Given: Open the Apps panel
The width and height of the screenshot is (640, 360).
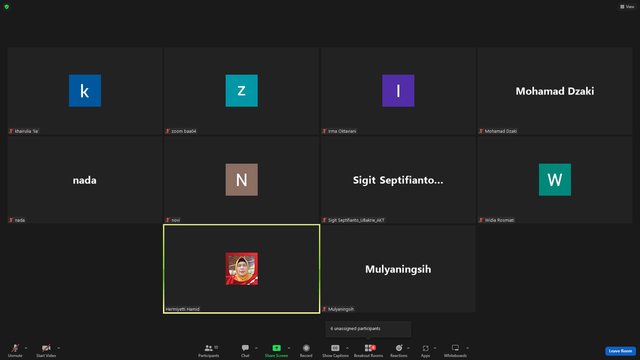Looking at the screenshot, I should click(x=425, y=350).
